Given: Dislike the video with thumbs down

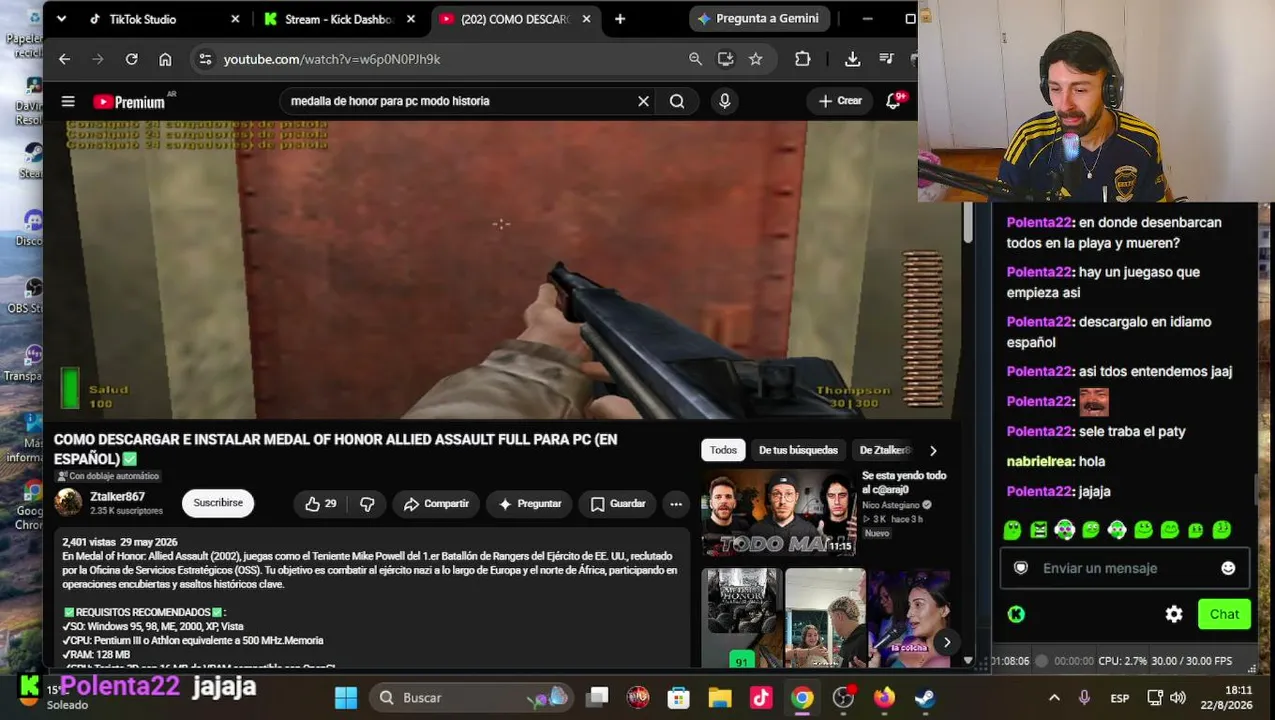Looking at the screenshot, I should 367,504.
